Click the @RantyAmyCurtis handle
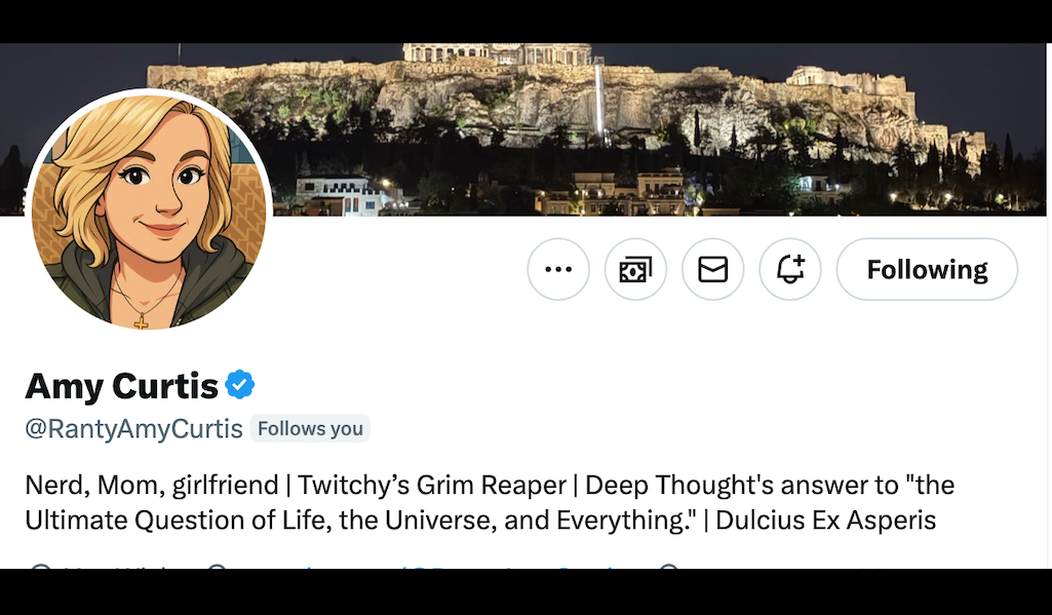1052x615 pixels. pos(133,429)
